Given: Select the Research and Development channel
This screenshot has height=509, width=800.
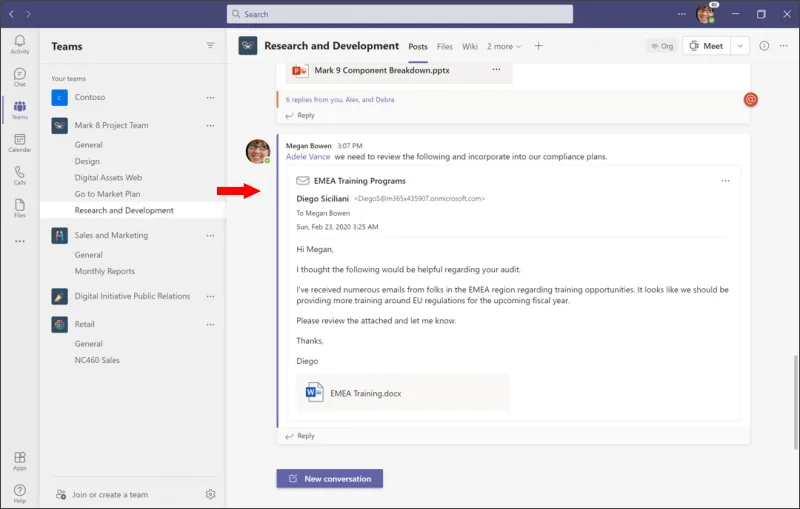Looking at the screenshot, I should click(133, 210).
